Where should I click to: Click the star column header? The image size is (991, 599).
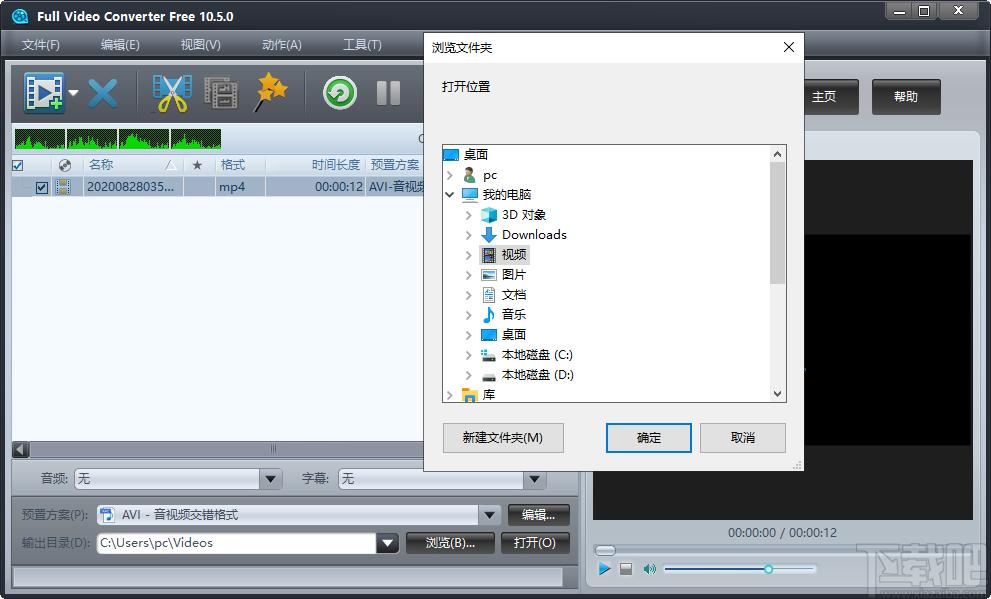point(197,166)
